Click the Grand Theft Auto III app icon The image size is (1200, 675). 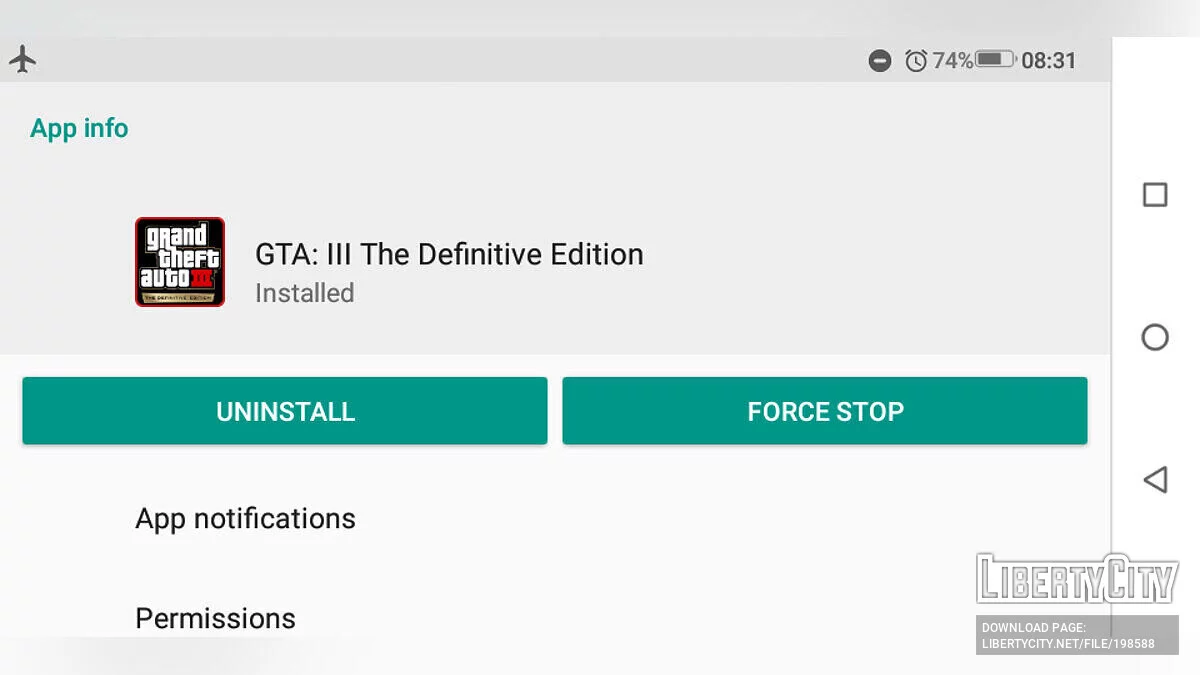tap(180, 262)
